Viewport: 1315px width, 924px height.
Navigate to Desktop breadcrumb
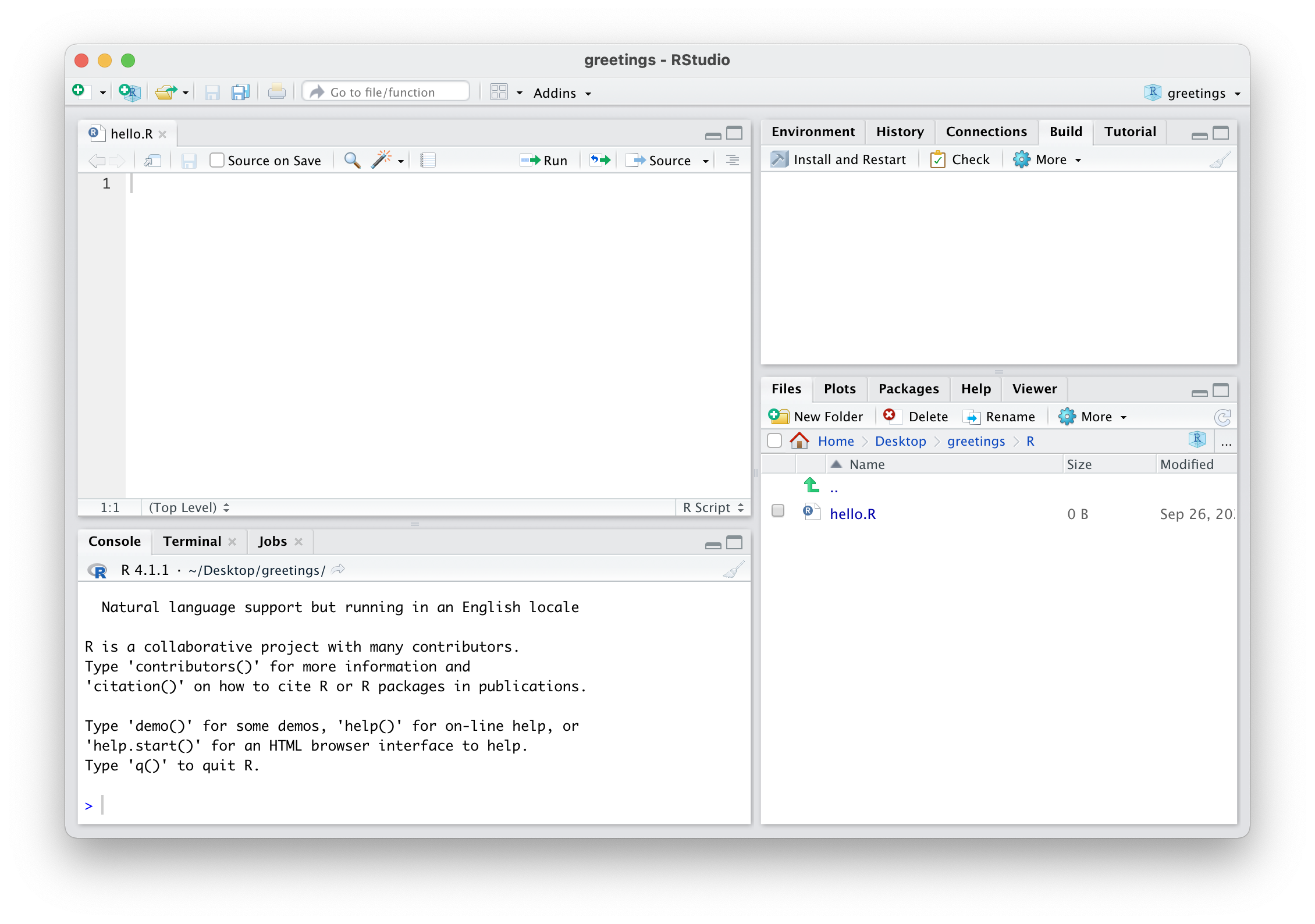pos(900,441)
